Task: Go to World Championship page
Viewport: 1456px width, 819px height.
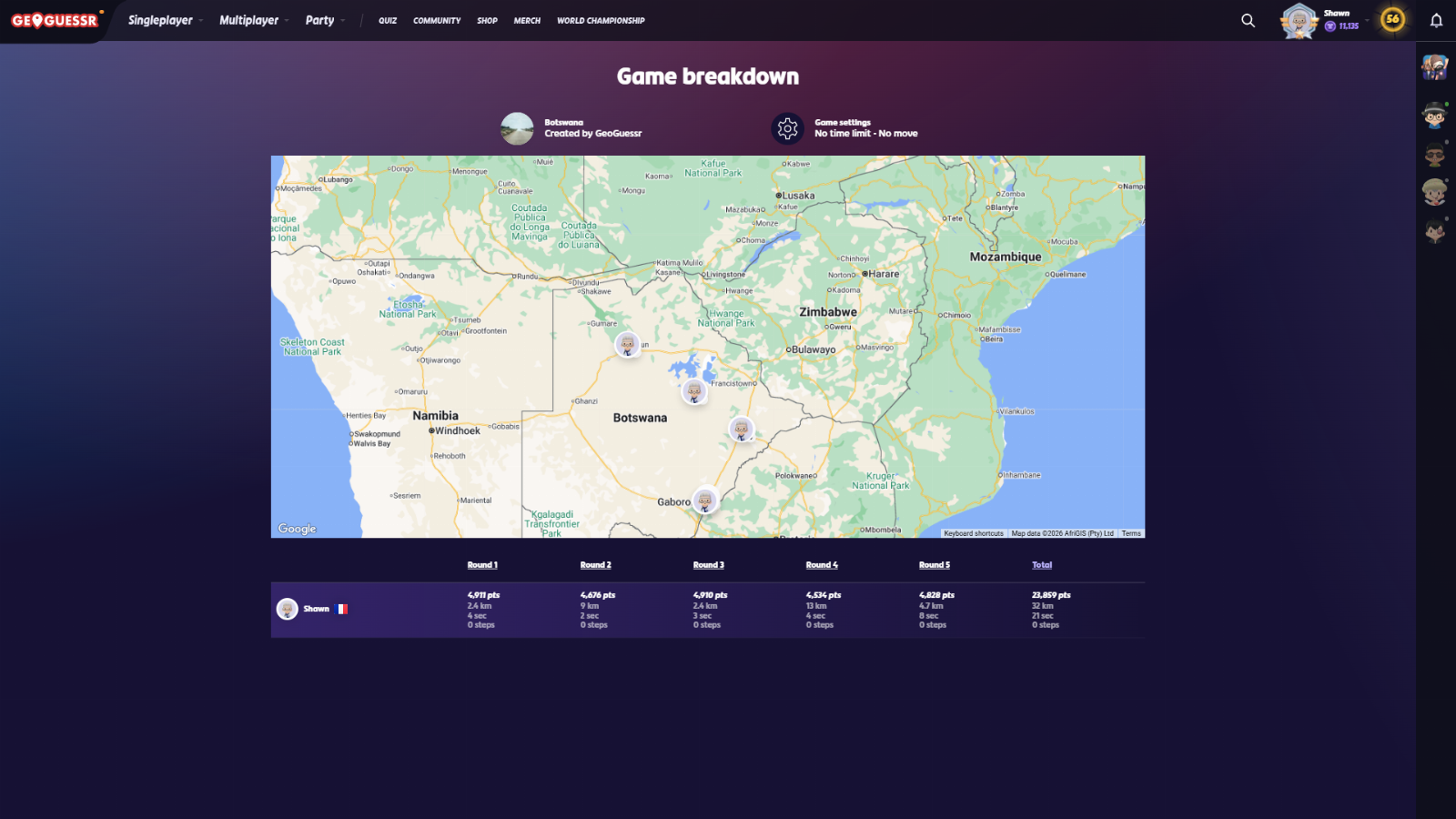Action: click(601, 20)
